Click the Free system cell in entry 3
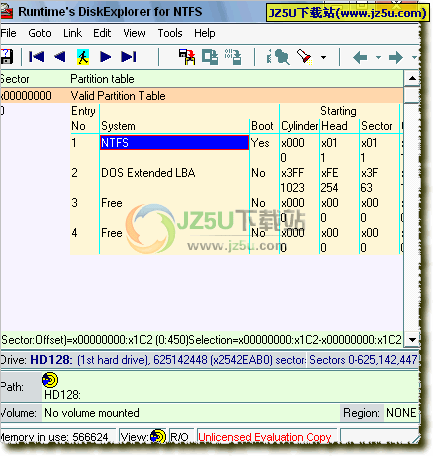The image size is (433, 456). pyautogui.click(x=112, y=203)
